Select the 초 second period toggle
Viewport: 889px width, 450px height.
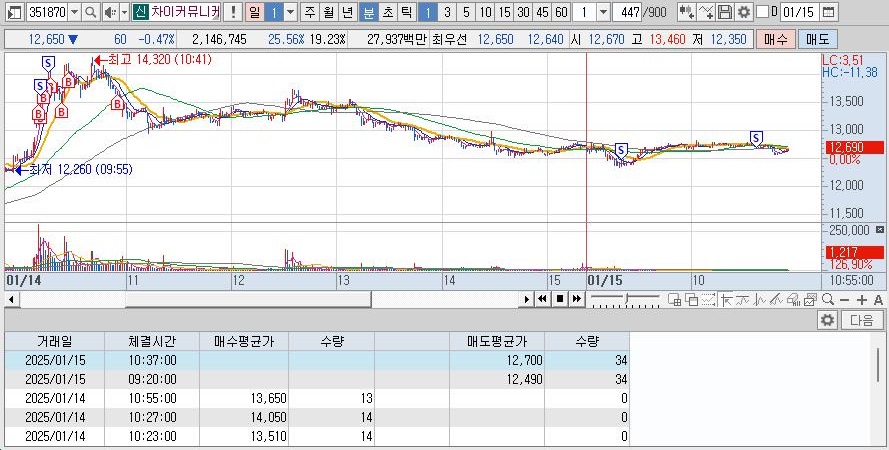click(388, 12)
